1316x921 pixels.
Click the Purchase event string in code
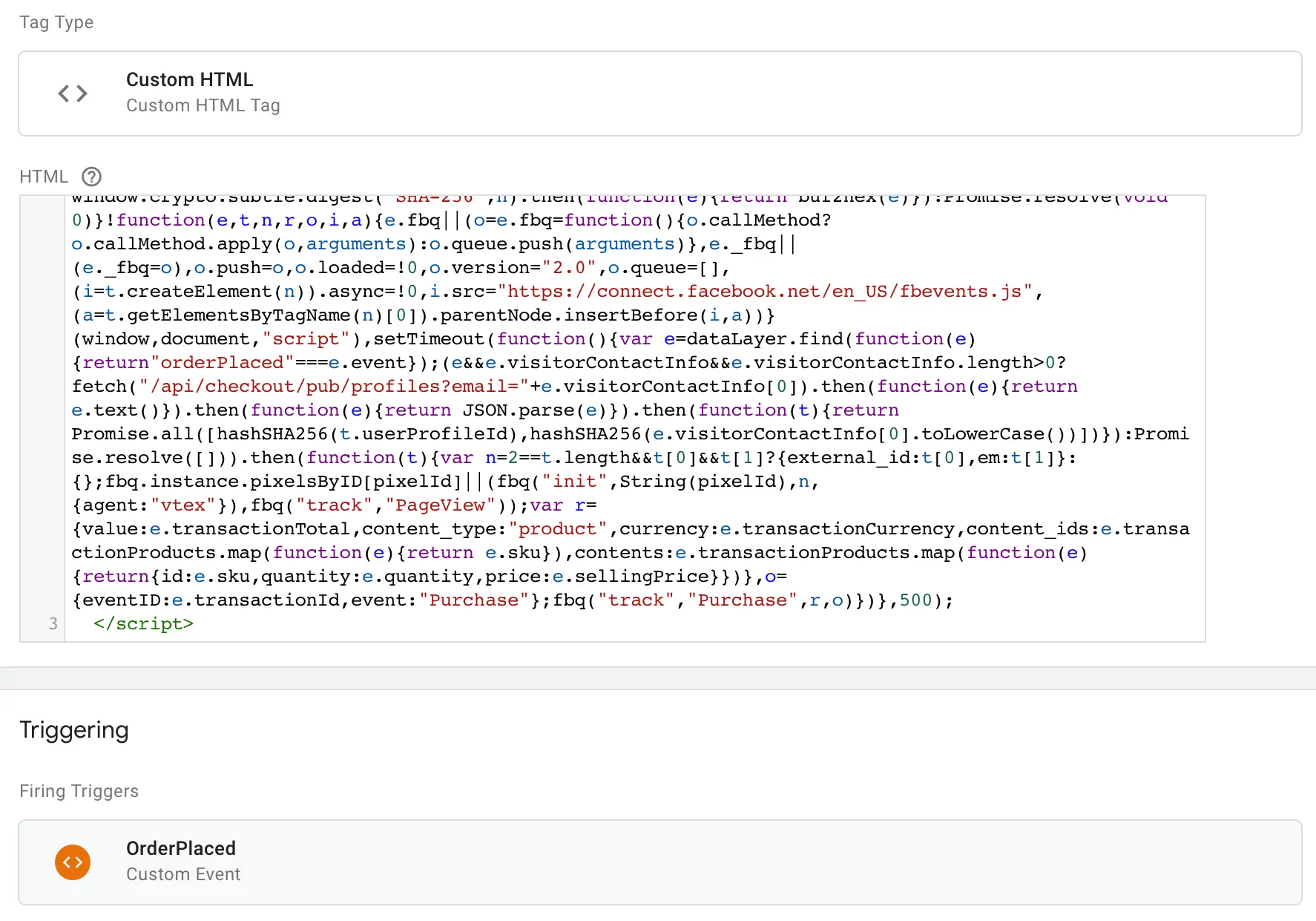743,600
